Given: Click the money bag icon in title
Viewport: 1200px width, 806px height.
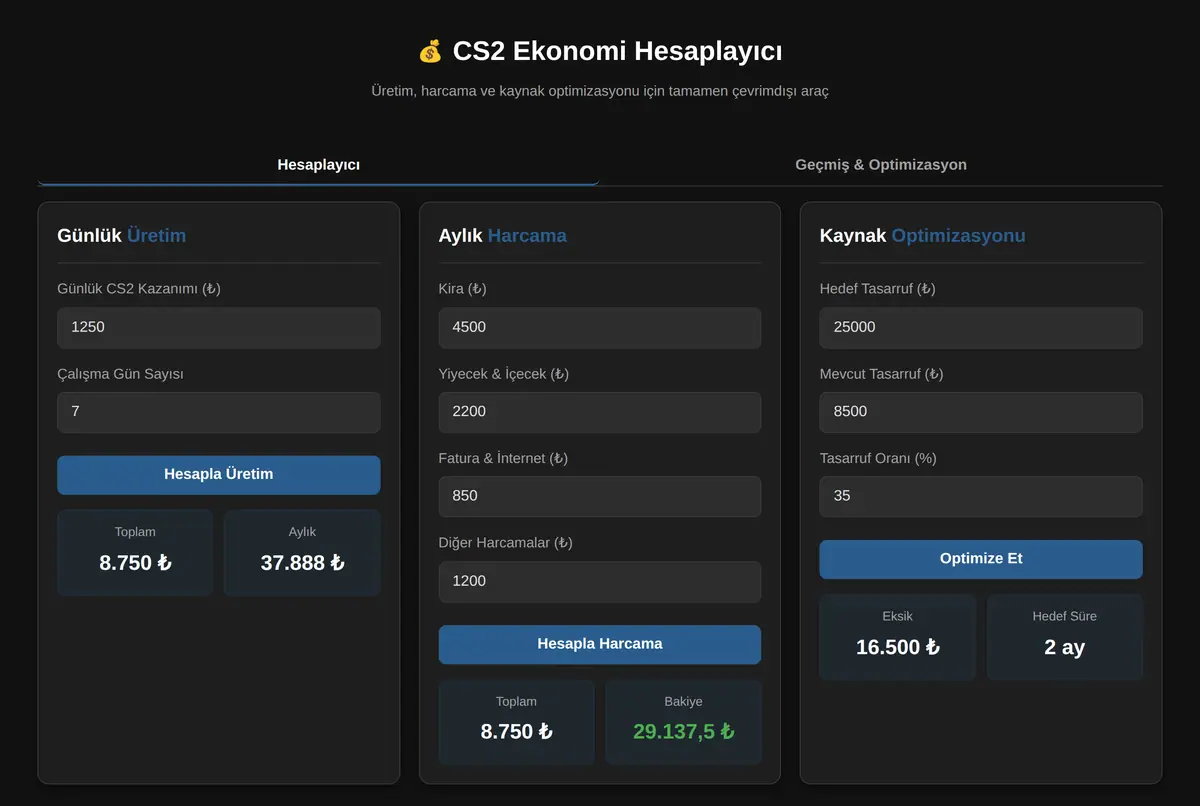Looking at the screenshot, I should click(430, 51).
